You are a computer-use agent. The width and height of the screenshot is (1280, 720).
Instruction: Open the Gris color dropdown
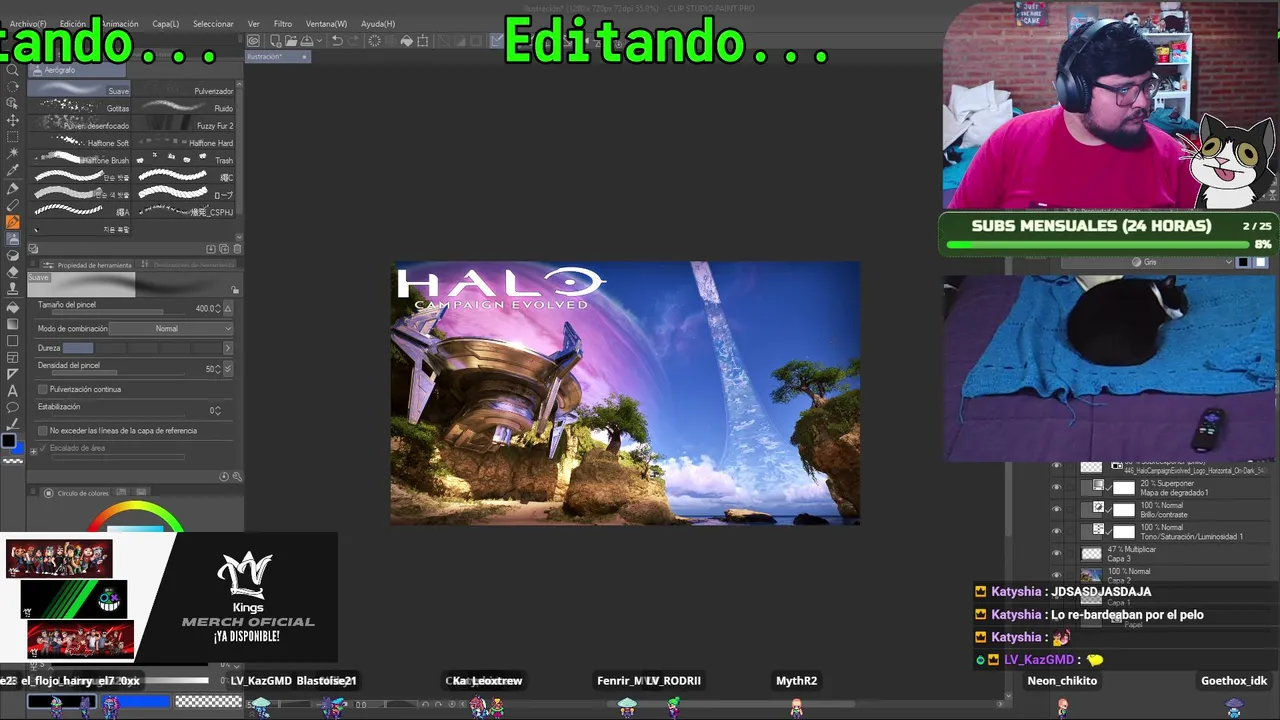(1149, 262)
